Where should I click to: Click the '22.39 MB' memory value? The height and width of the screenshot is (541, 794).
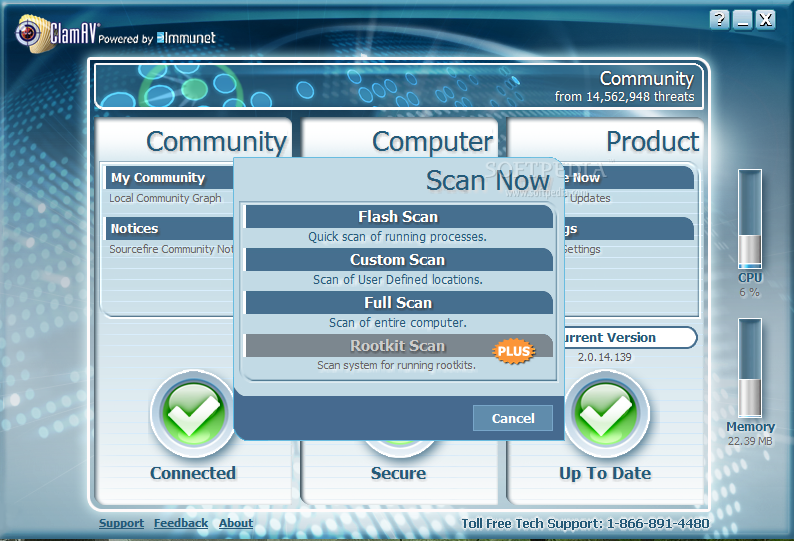coord(750,441)
